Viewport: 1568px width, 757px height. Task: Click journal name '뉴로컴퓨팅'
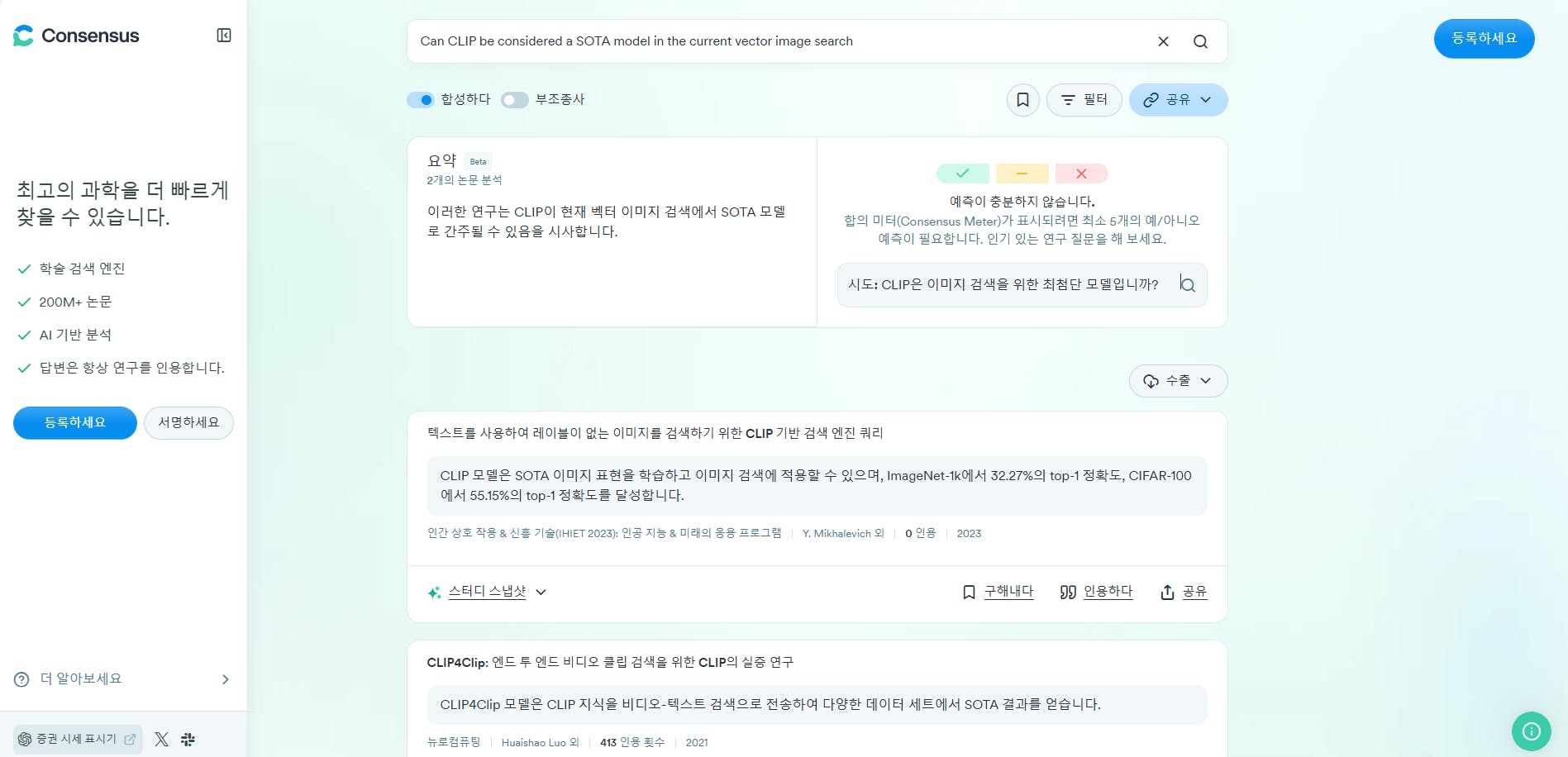(454, 743)
